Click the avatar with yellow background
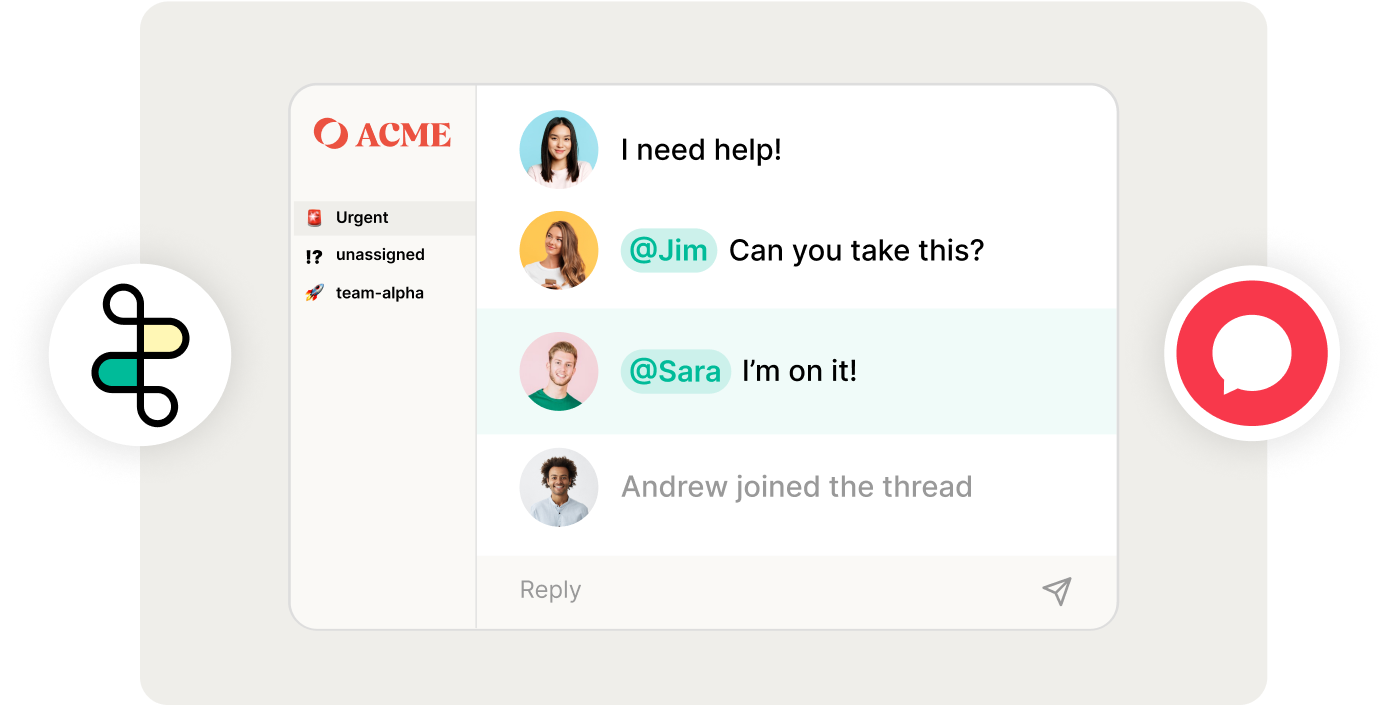Viewport: 1388px width, 705px height. tap(559, 250)
